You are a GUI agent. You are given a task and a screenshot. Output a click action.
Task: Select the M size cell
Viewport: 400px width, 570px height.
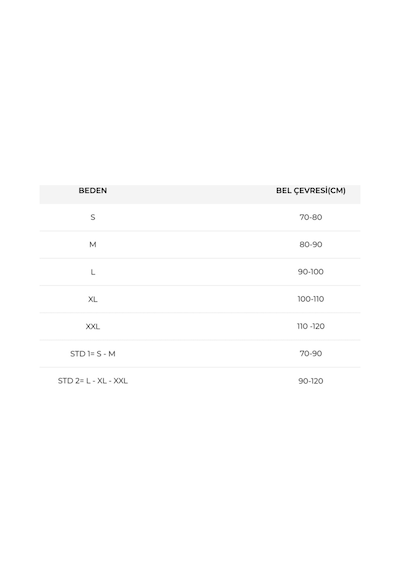93,245
